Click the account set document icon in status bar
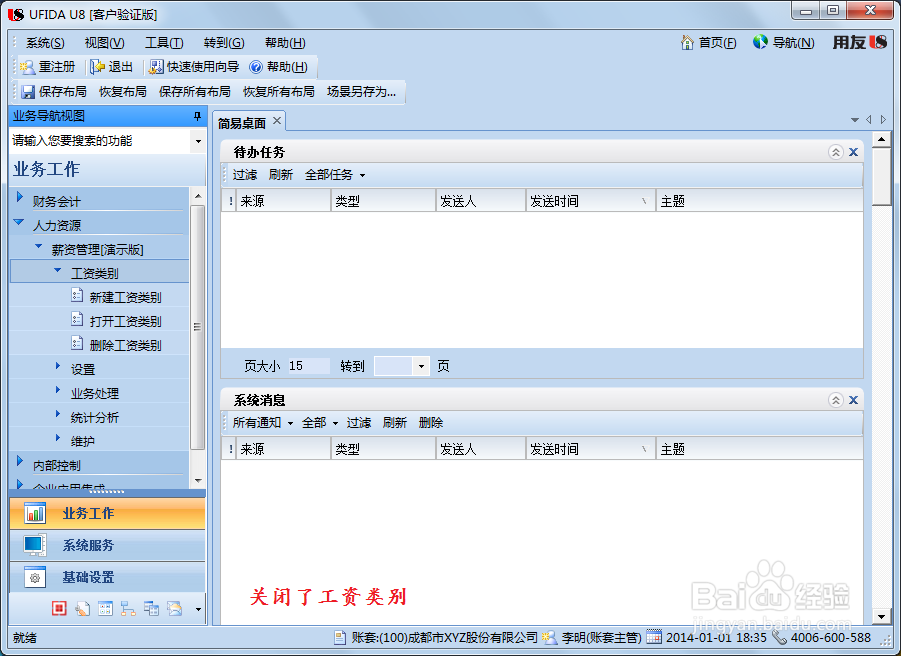901x656 pixels. click(x=340, y=638)
